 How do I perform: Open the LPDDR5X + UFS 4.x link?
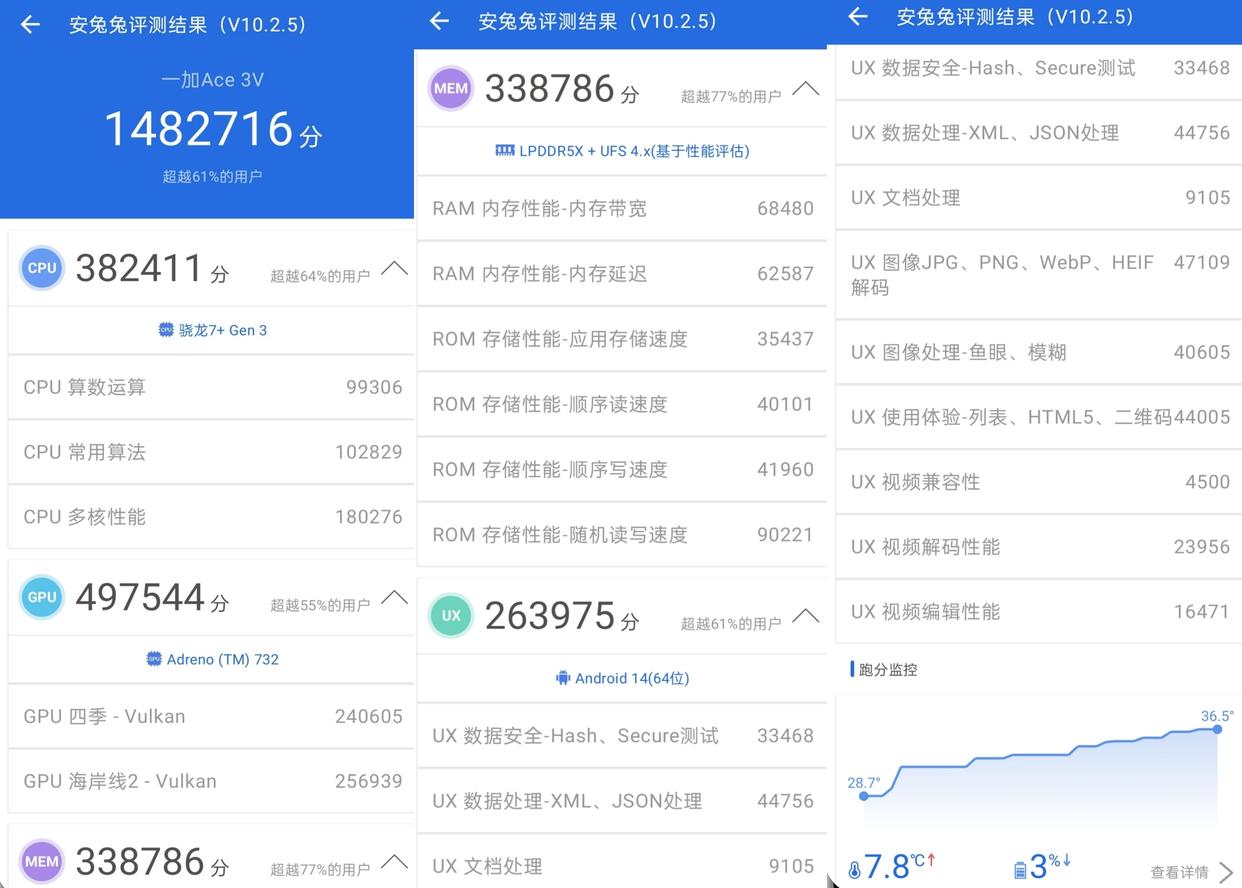pos(622,151)
